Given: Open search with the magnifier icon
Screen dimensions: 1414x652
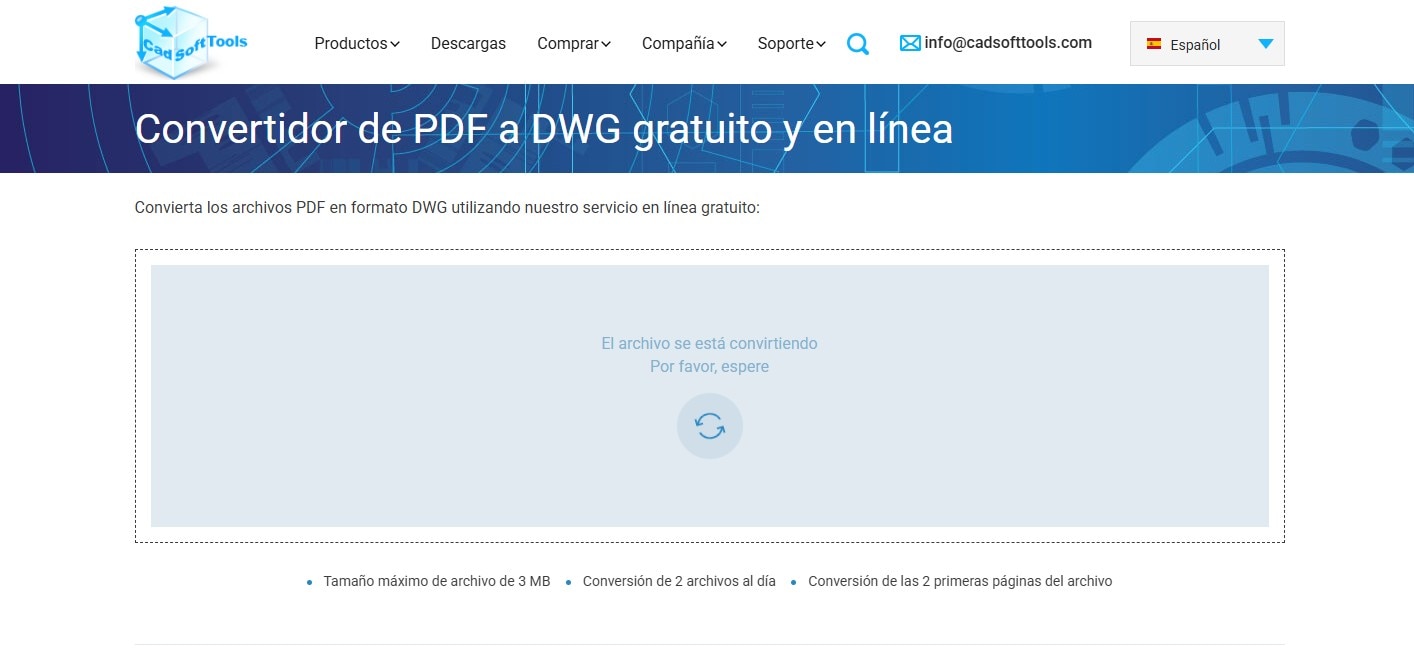Looking at the screenshot, I should click(857, 44).
